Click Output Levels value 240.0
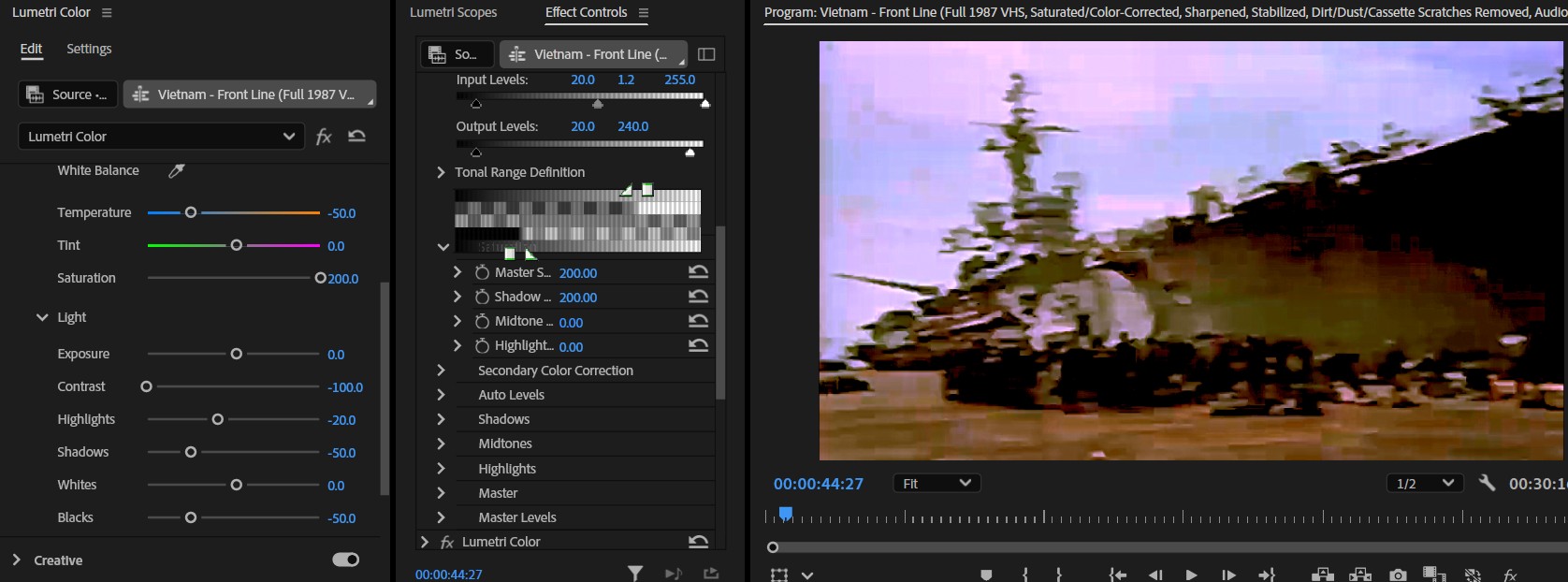The image size is (1568, 582). 632,126
